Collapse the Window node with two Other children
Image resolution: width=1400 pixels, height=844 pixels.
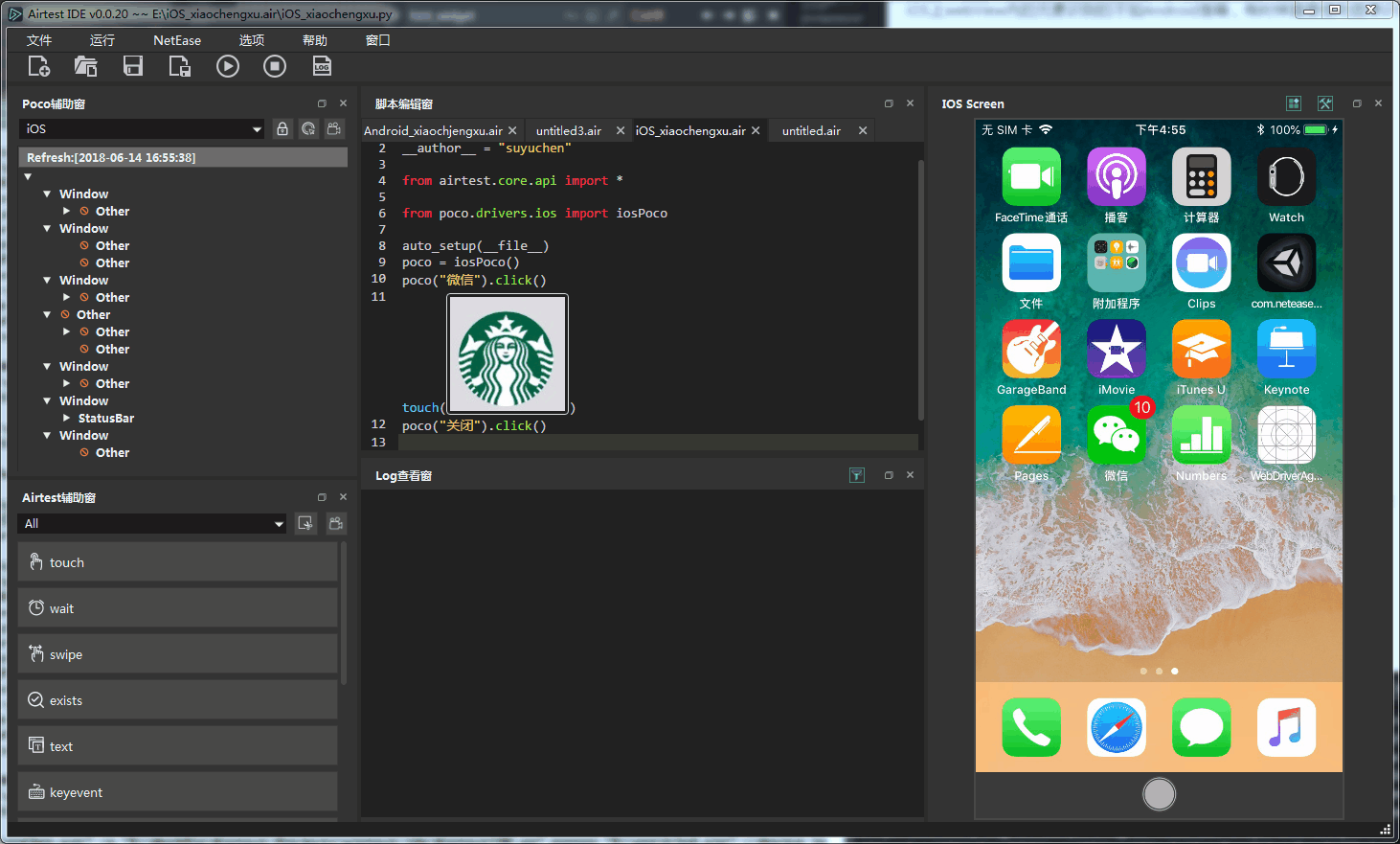[x=47, y=229]
